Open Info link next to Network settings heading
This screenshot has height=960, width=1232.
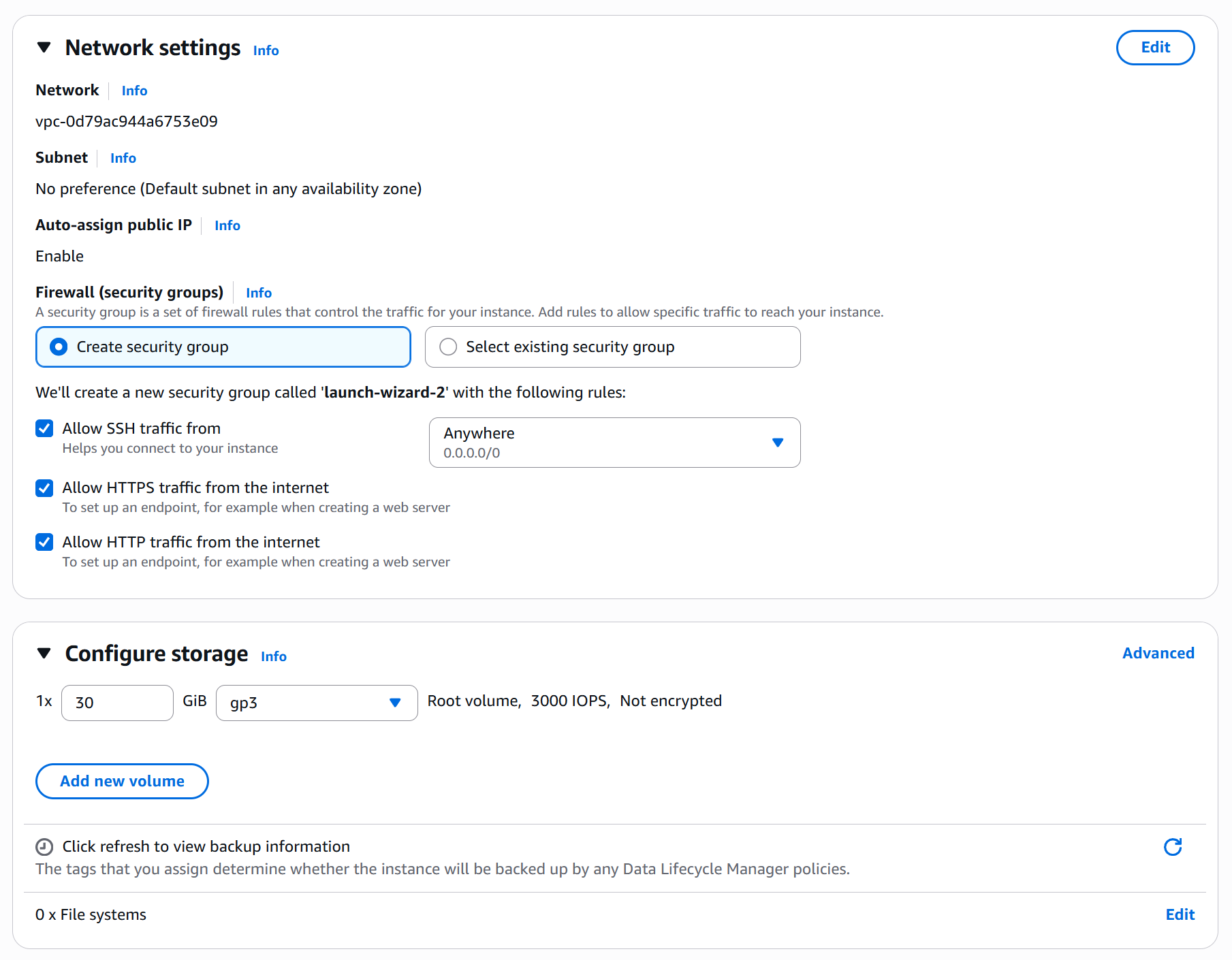click(x=266, y=50)
